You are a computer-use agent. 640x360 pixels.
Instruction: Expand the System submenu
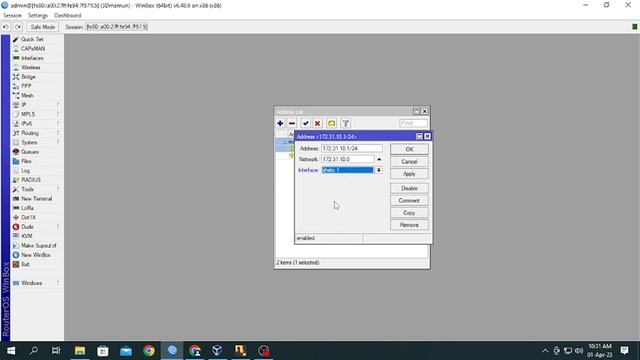(29, 142)
